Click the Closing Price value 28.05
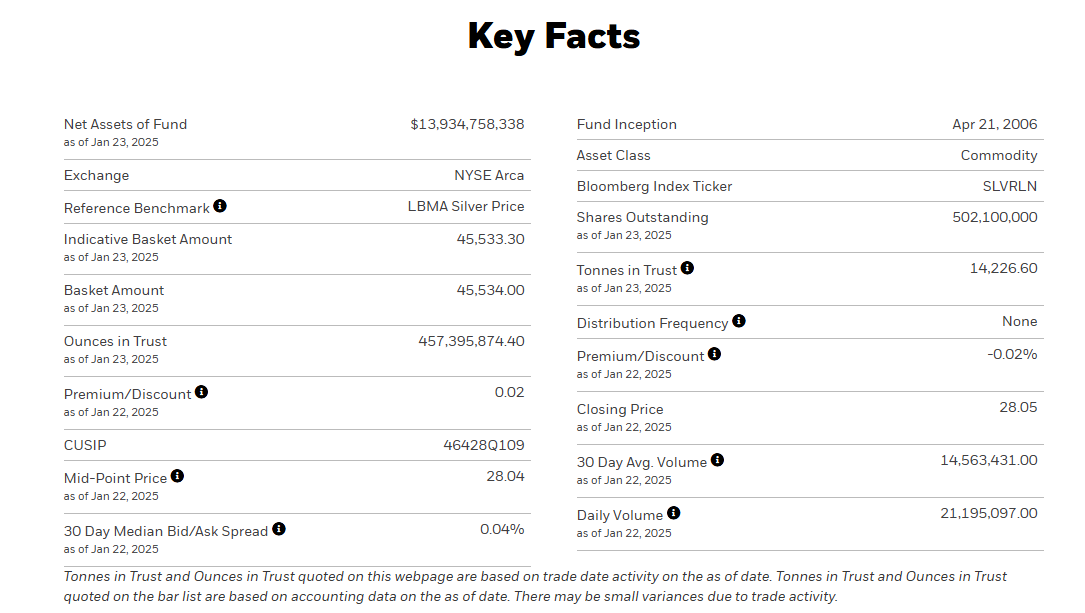1085x613 pixels. pyautogui.click(x=1020, y=407)
